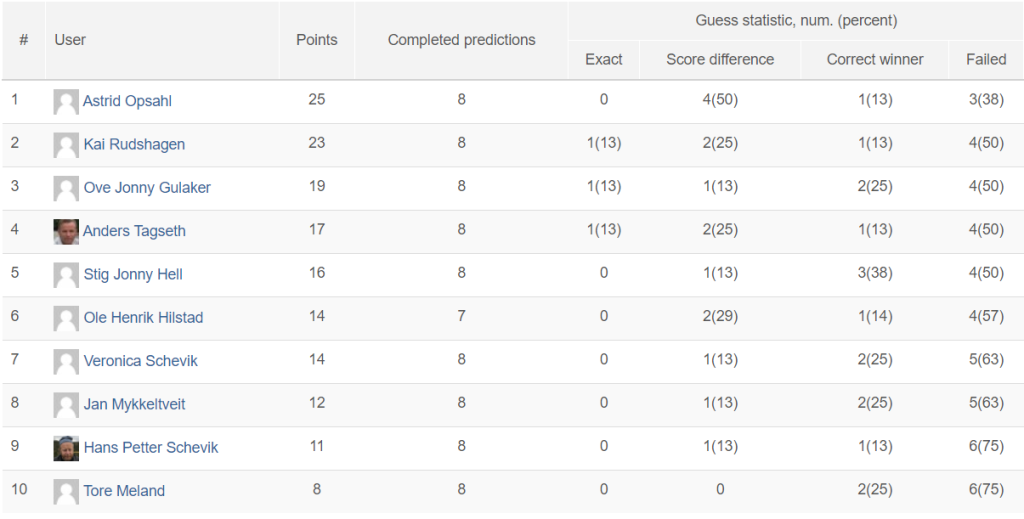1024x519 pixels.
Task: Open Ove Jonny Gulaker's profile link
Action: 147,188
